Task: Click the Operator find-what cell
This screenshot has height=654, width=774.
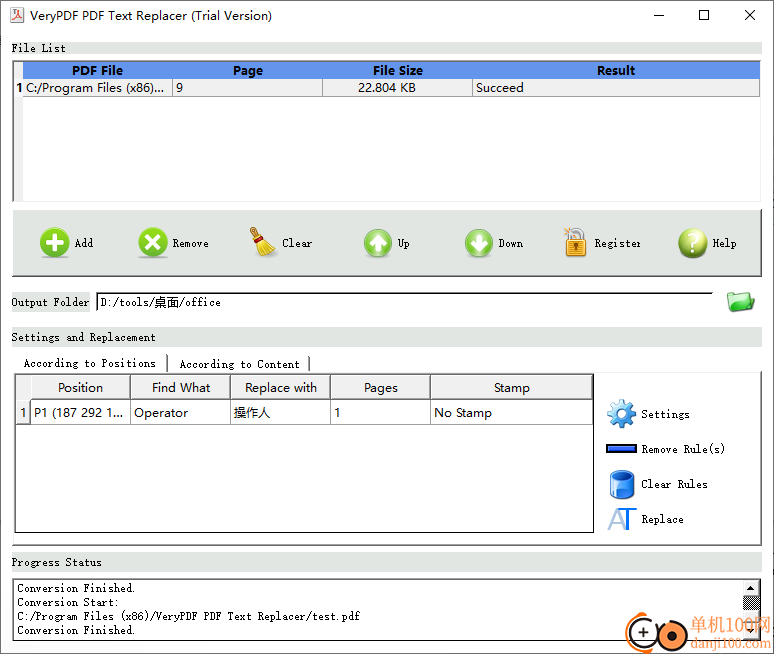Action: (x=180, y=413)
